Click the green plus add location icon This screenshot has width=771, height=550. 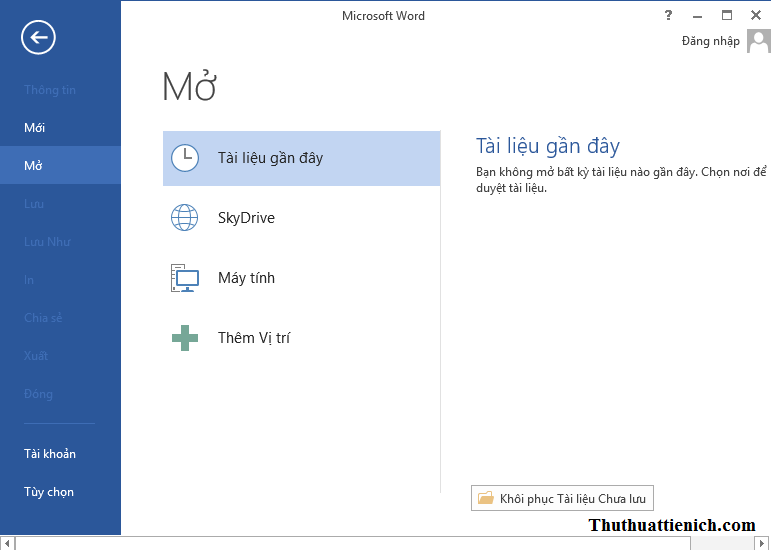coord(185,338)
